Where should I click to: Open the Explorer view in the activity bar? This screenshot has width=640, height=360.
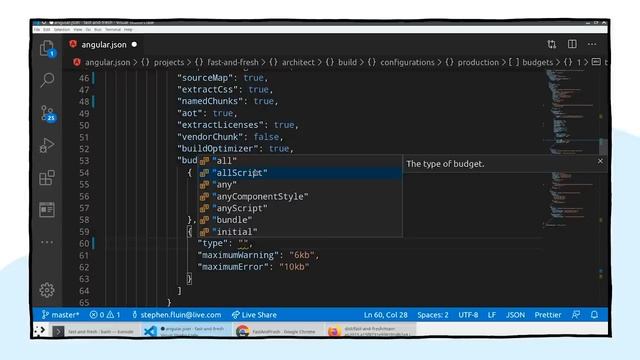47,49
